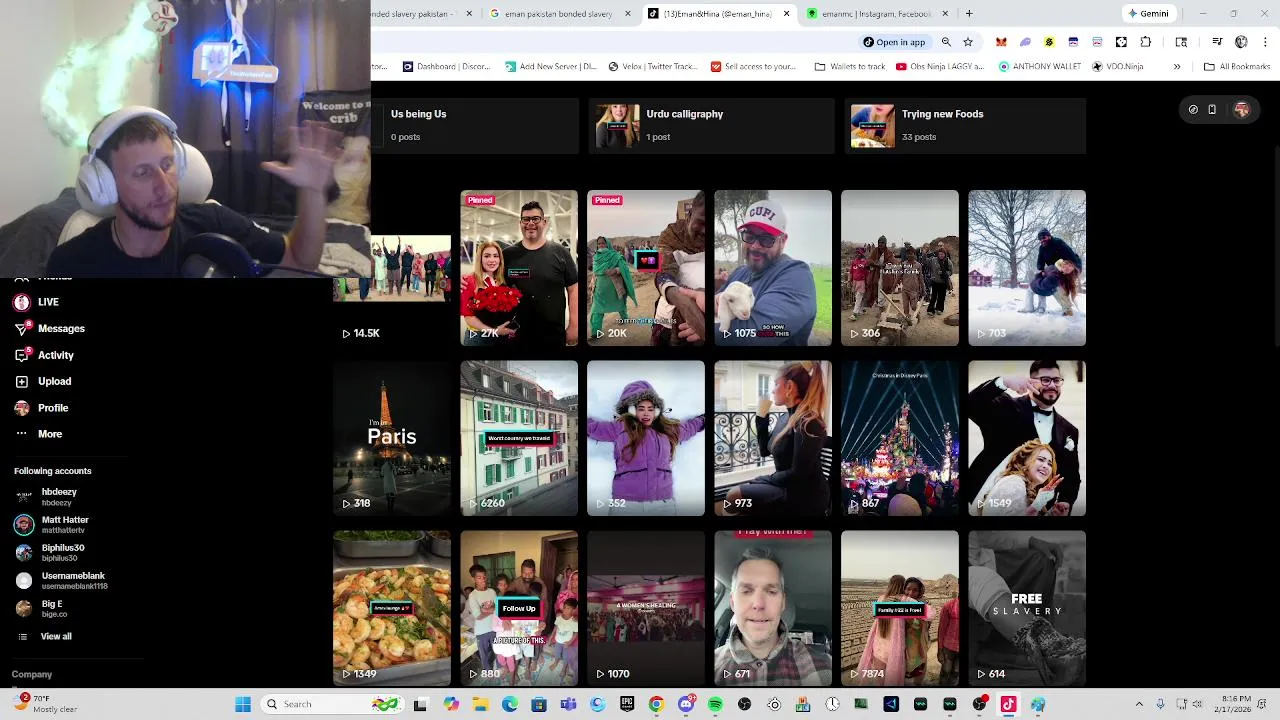1280x720 pixels.
Task: Open Messages in the sidebar
Action: [50, 328]
